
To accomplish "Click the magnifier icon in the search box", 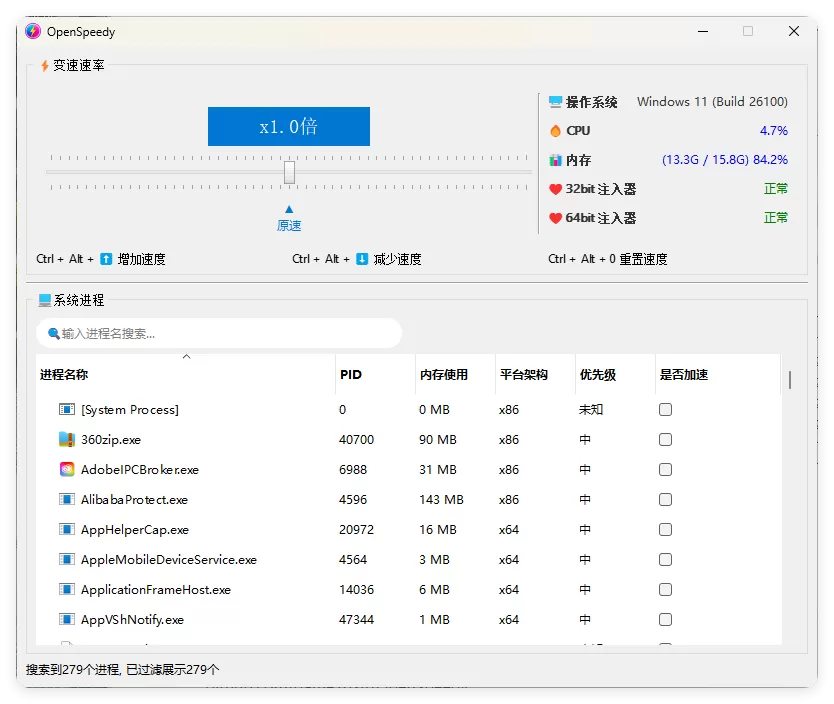I will tap(53, 332).
